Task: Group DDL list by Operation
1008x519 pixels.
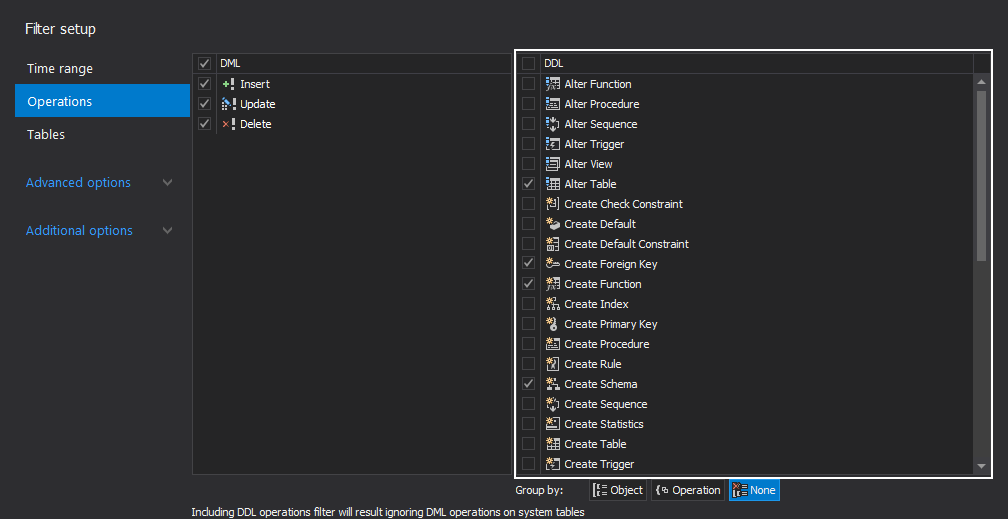Action: click(687, 490)
